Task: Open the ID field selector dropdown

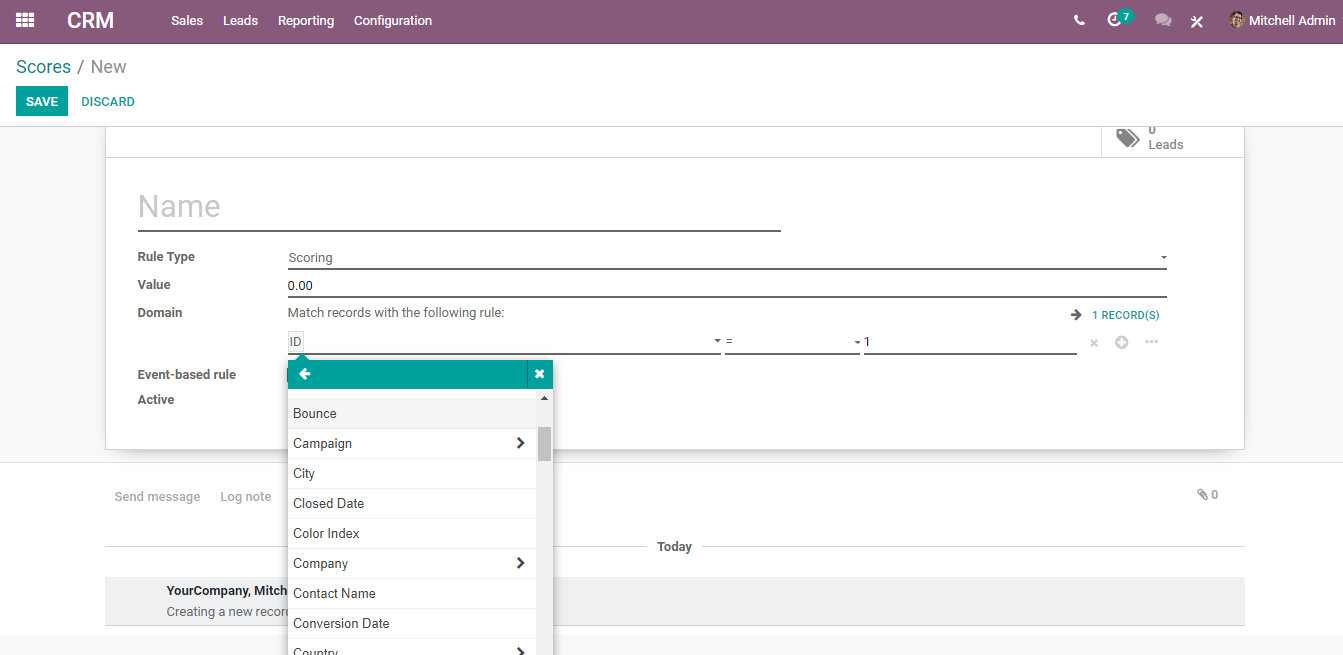Action: 504,342
